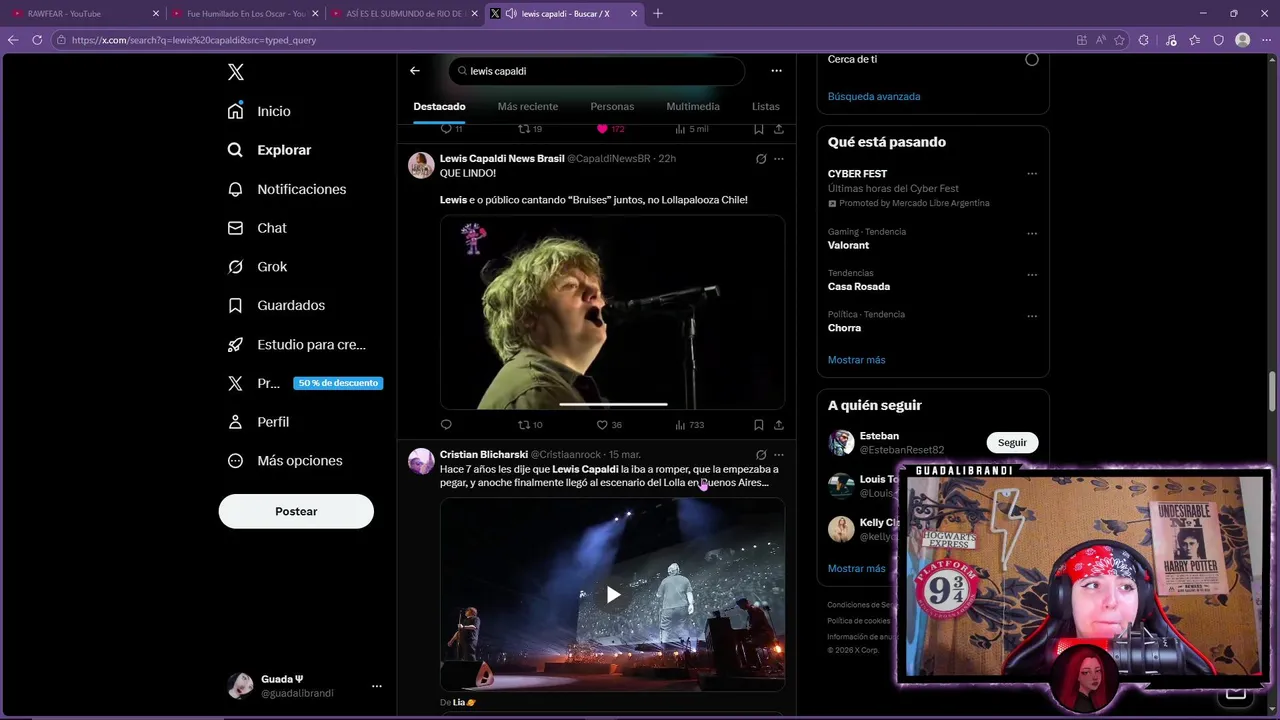Open account menu dots next to Guada

click(x=377, y=686)
